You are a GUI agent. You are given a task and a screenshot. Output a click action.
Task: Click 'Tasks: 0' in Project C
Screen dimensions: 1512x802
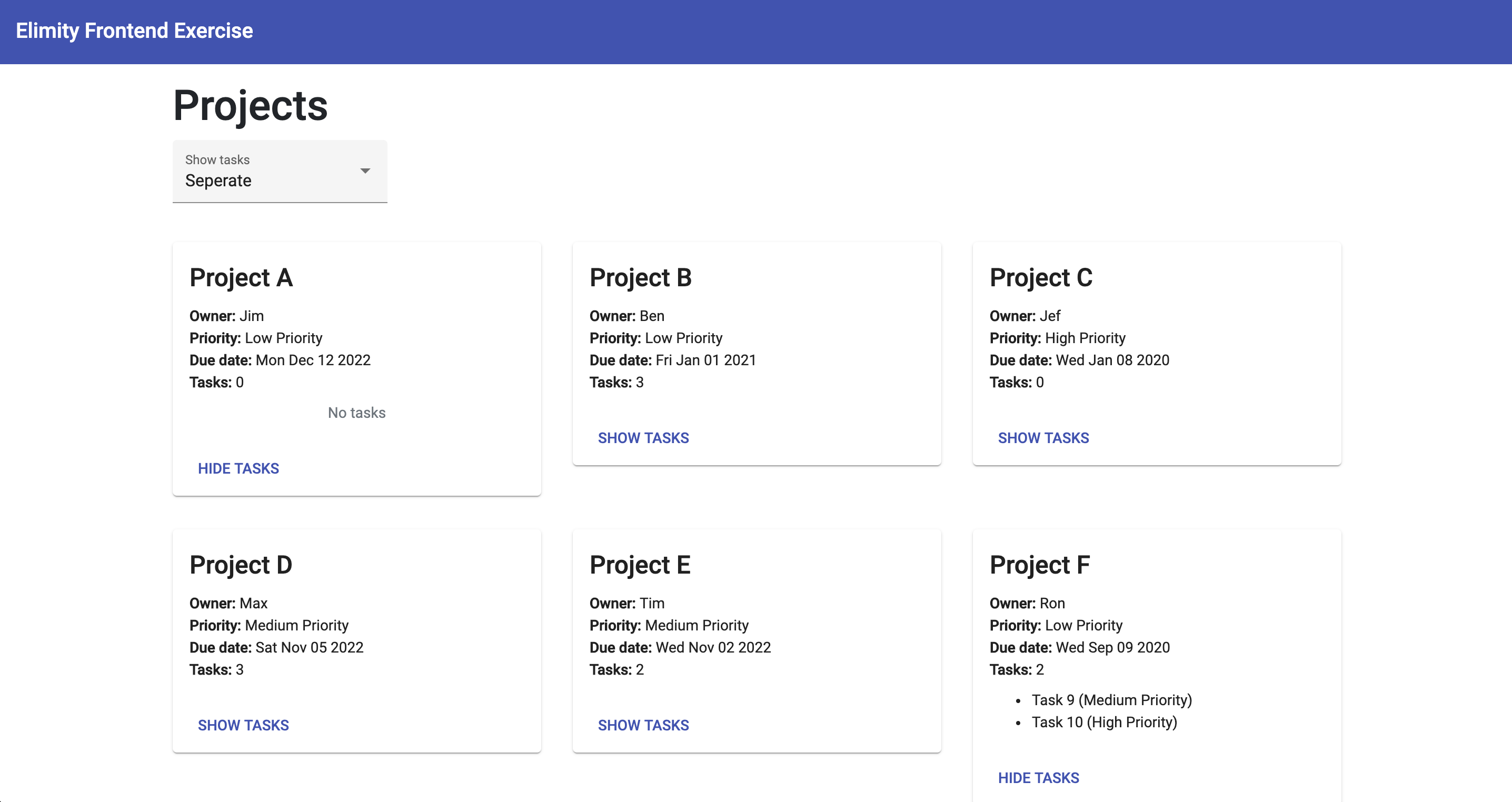click(x=1017, y=383)
